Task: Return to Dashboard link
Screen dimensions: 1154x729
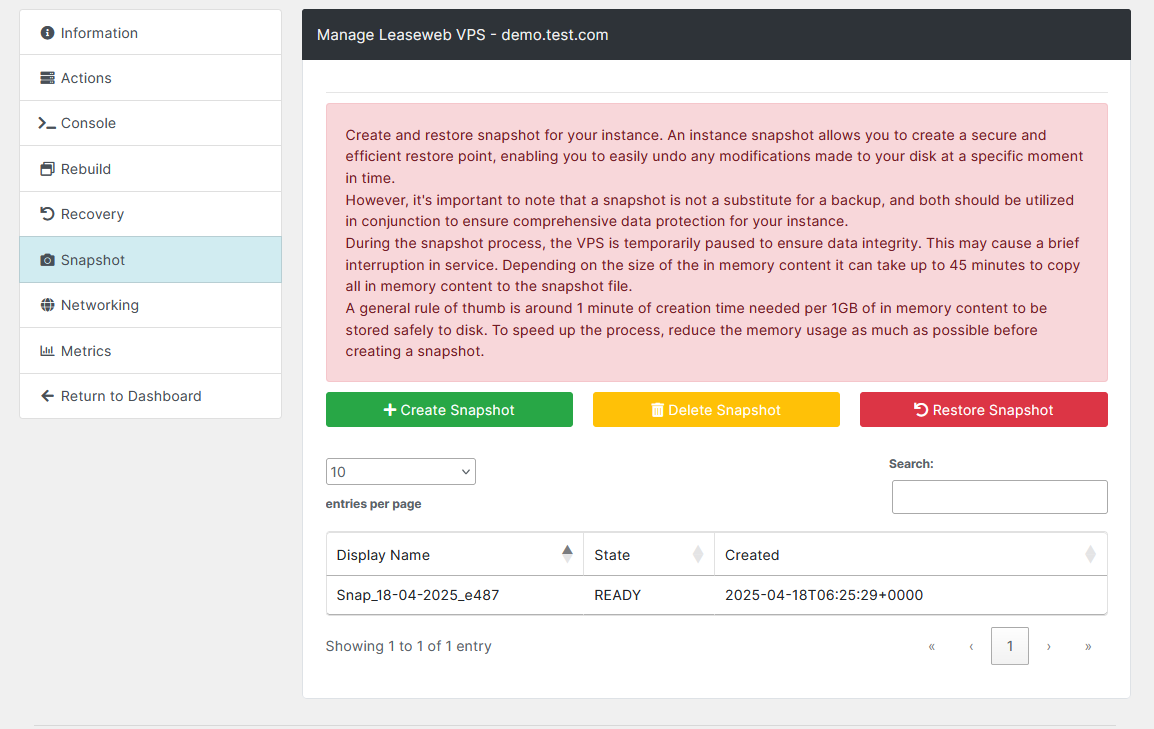Action: click(x=150, y=396)
